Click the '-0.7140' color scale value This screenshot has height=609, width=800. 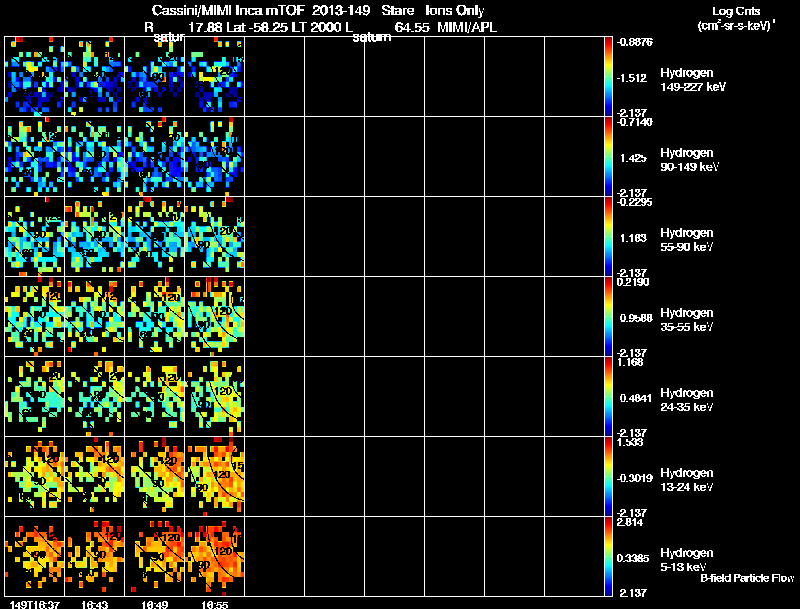tap(634, 122)
